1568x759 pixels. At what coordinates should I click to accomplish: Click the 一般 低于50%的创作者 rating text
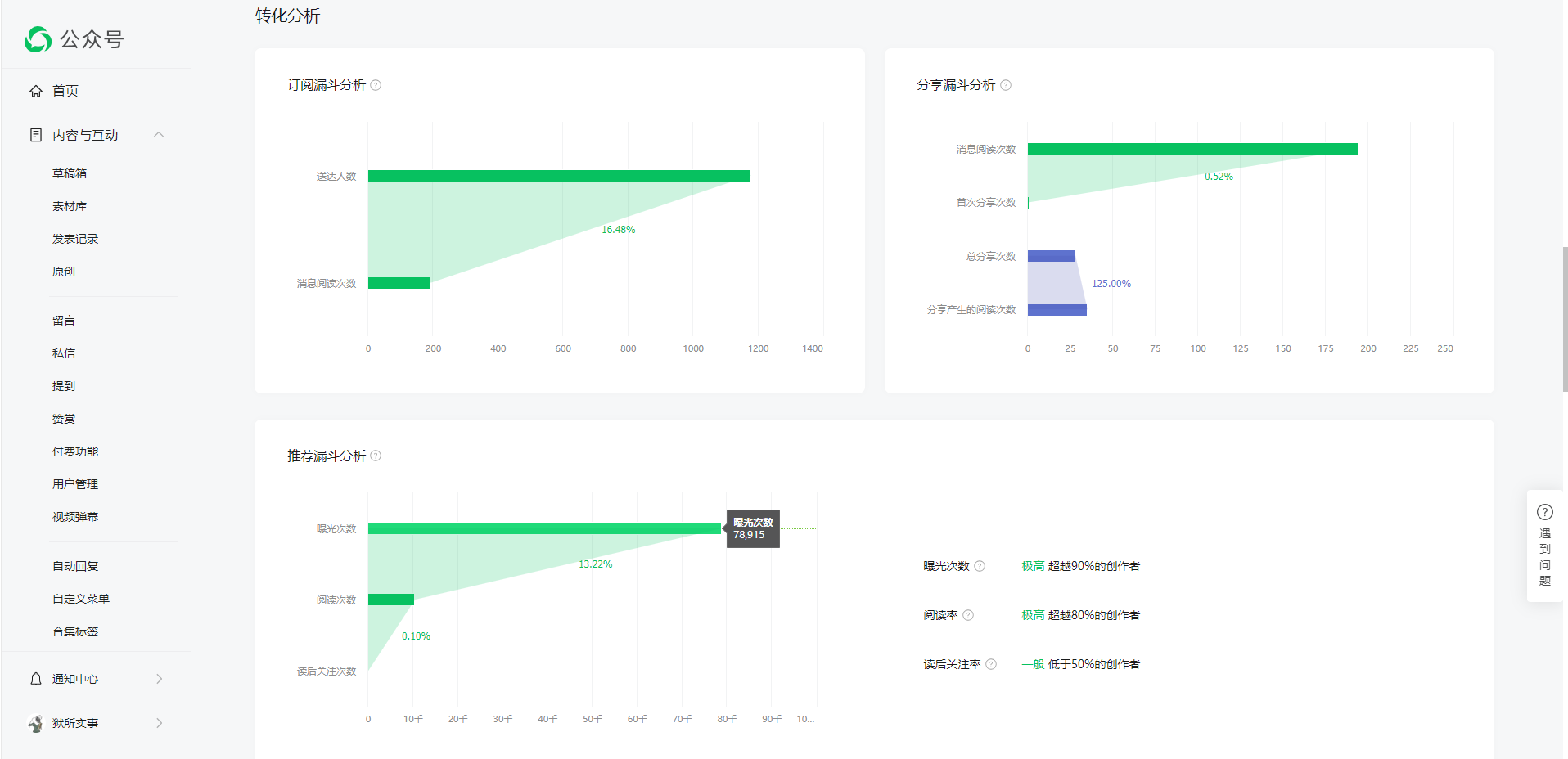(1080, 664)
